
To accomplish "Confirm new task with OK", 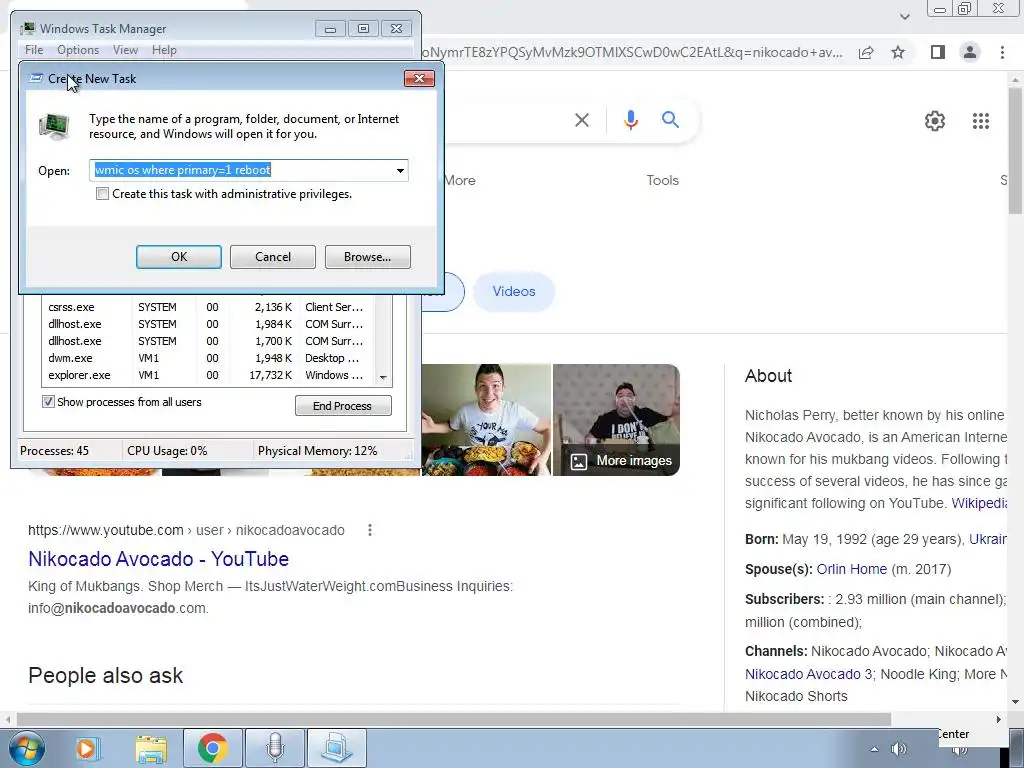I will point(179,257).
